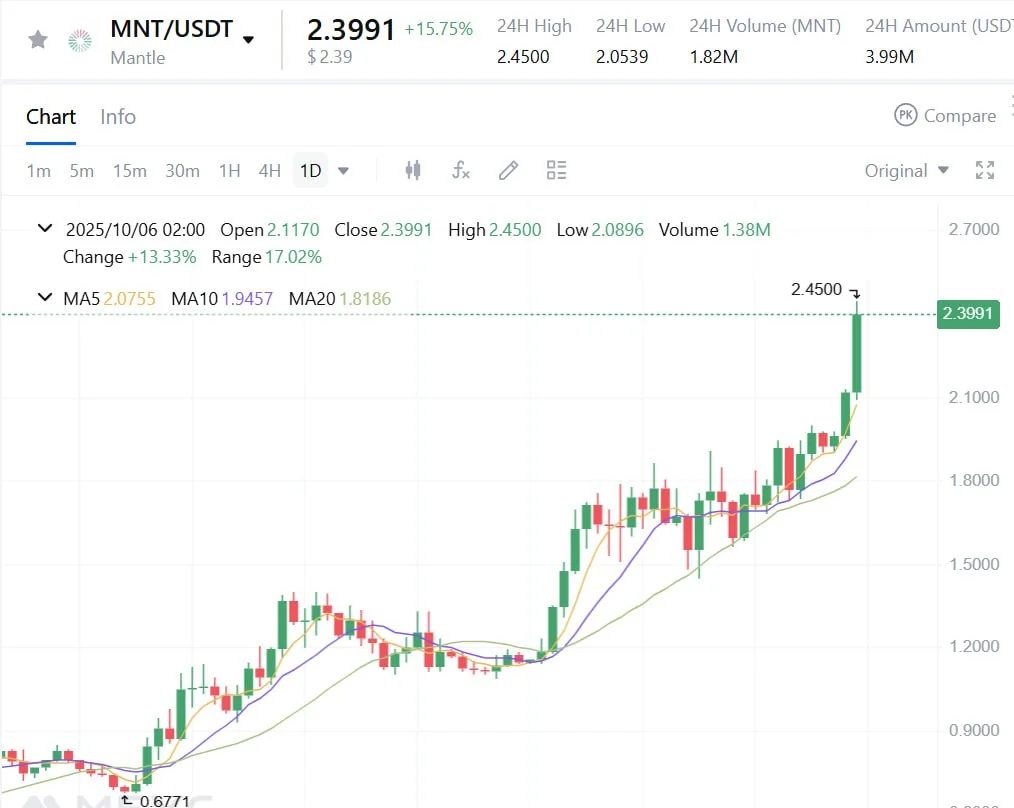This screenshot has width=1014, height=808.
Task: Collapse the OHLC data row chevron
Action: [44, 229]
